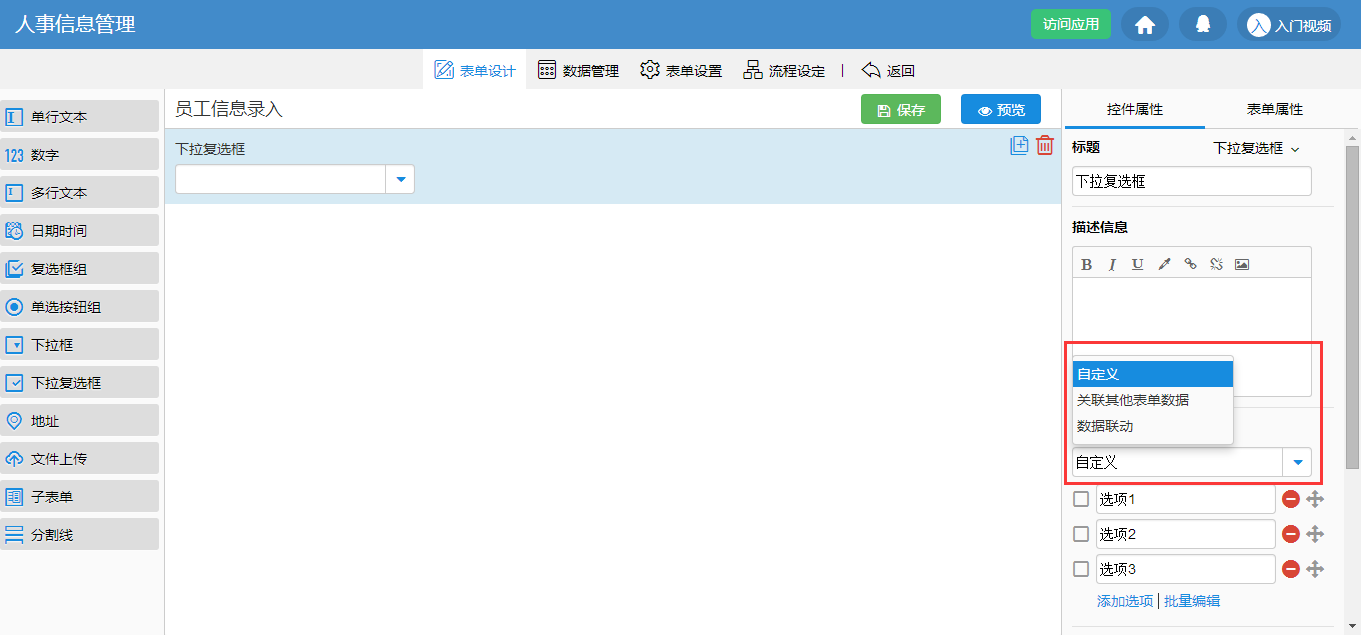Add a 下拉框 control from the sidebar
The height and width of the screenshot is (635, 1361).
click(x=80, y=344)
